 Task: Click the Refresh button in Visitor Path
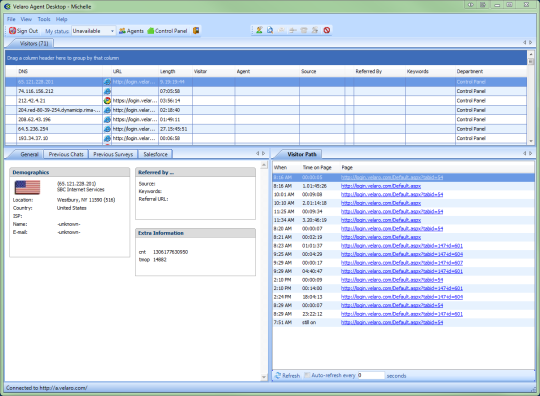(x=288, y=376)
